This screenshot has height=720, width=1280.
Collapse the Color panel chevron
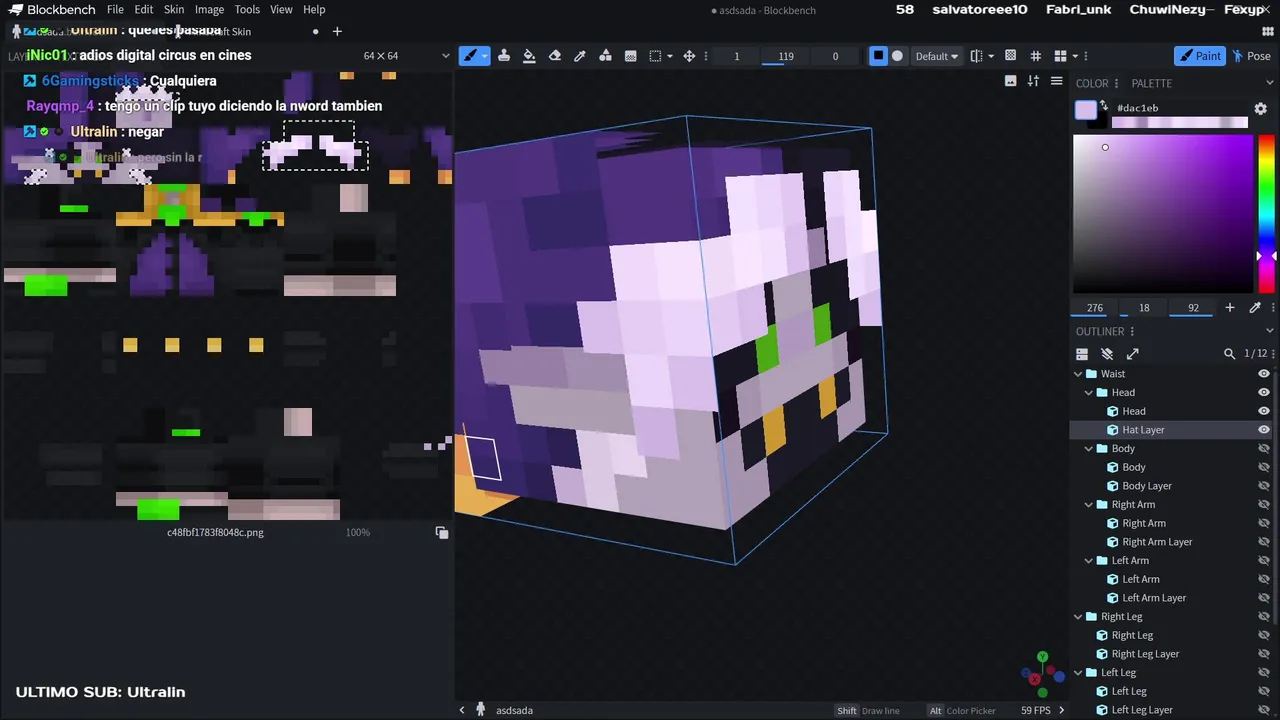tap(1270, 83)
